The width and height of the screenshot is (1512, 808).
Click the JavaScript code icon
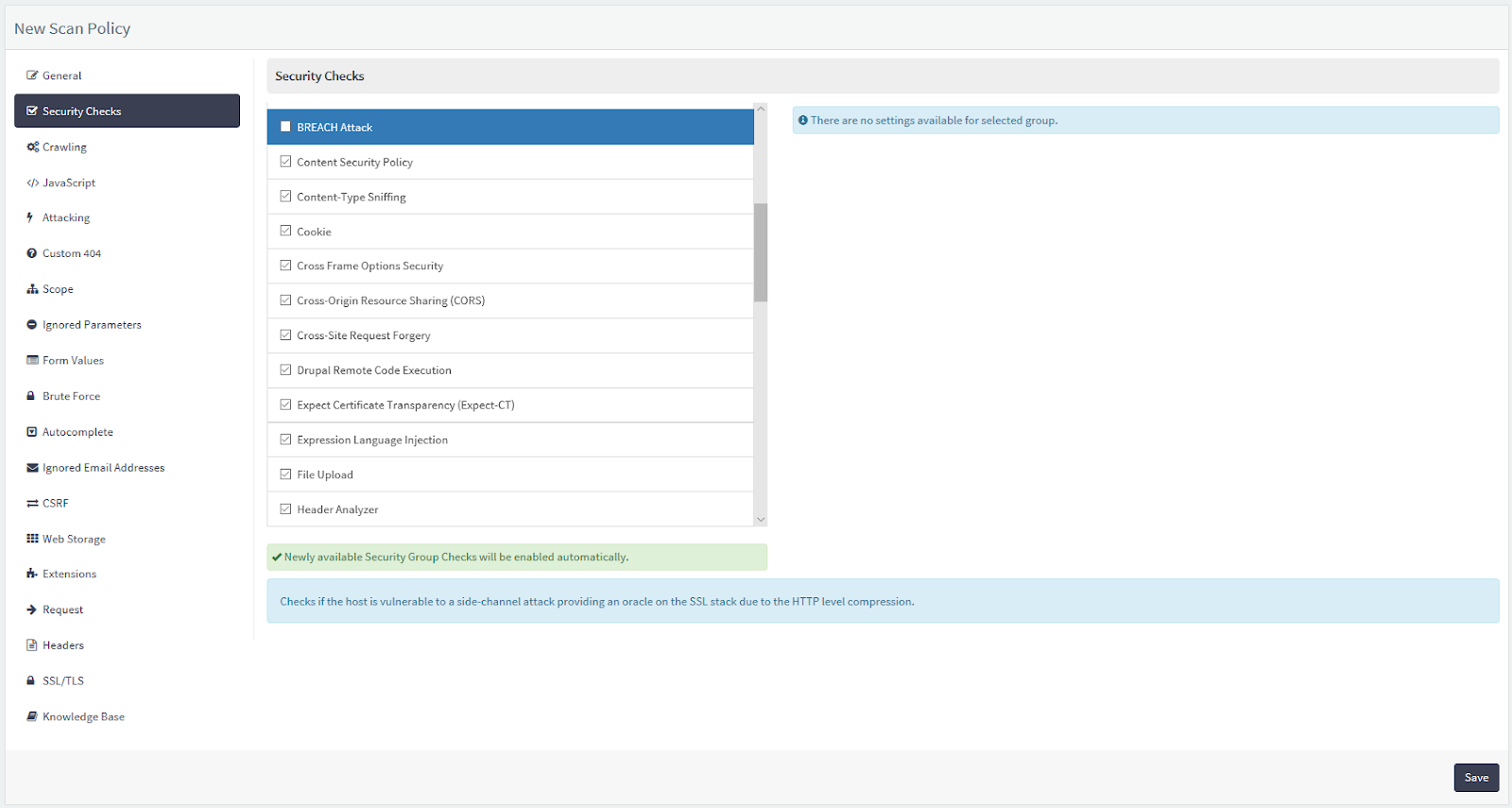[32, 183]
